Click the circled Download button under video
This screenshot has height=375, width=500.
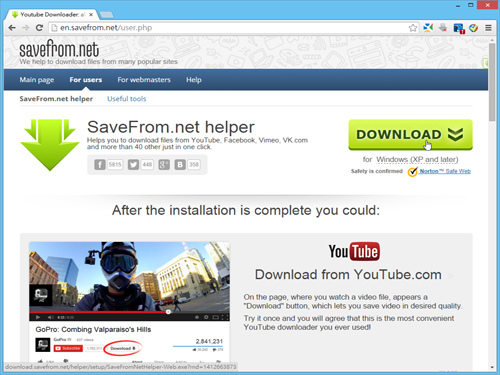point(123,348)
